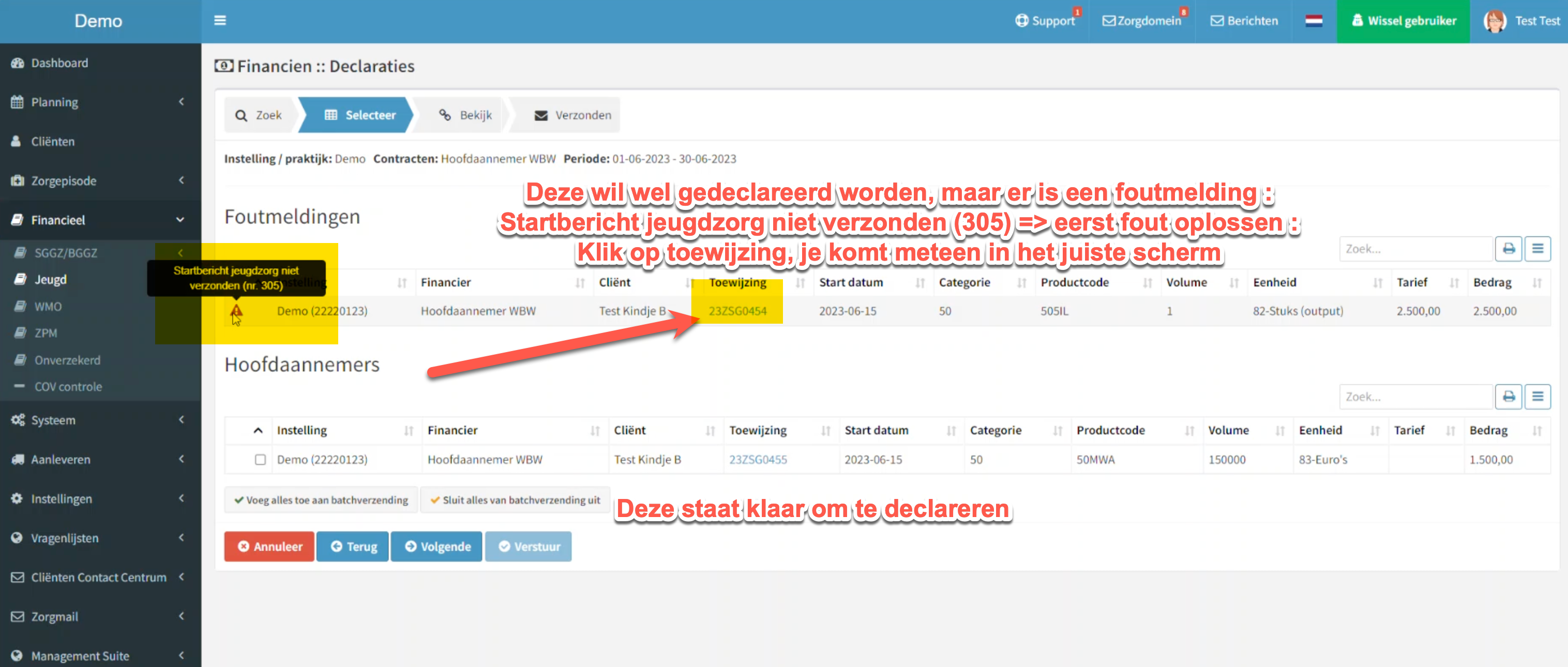This screenshot has height=667, width=1568.
Task: Go back with Terug button
Action: pyautogui.click(x=352, y=547)
